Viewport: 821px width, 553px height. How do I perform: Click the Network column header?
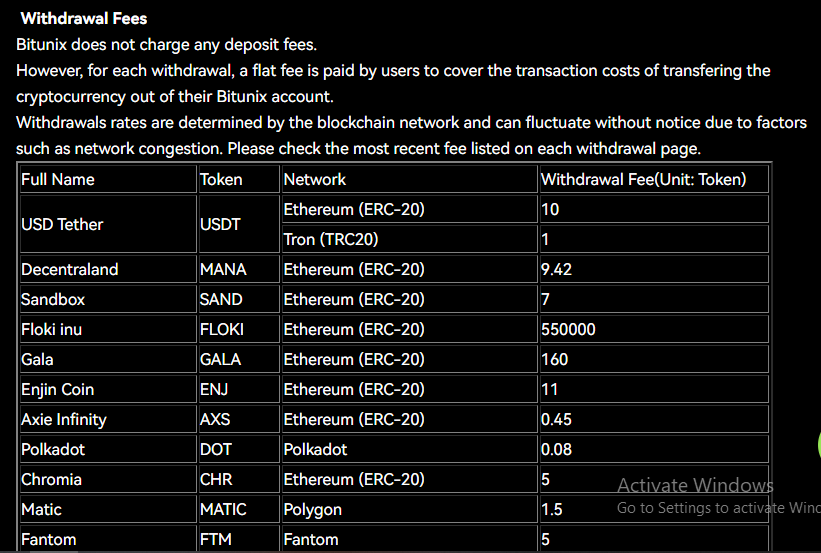pos(315,179)
